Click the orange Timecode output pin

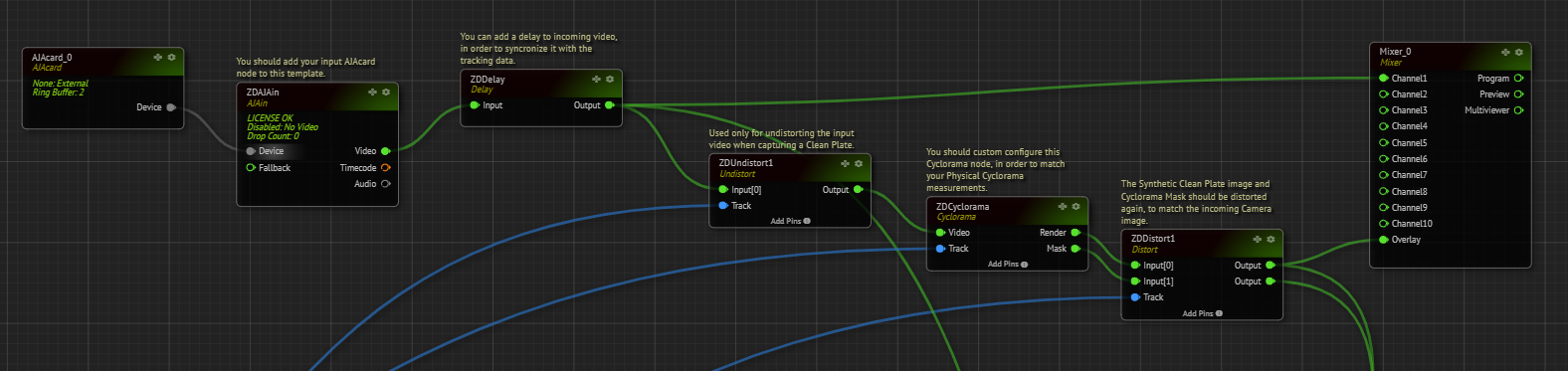(x=386, y=167)
